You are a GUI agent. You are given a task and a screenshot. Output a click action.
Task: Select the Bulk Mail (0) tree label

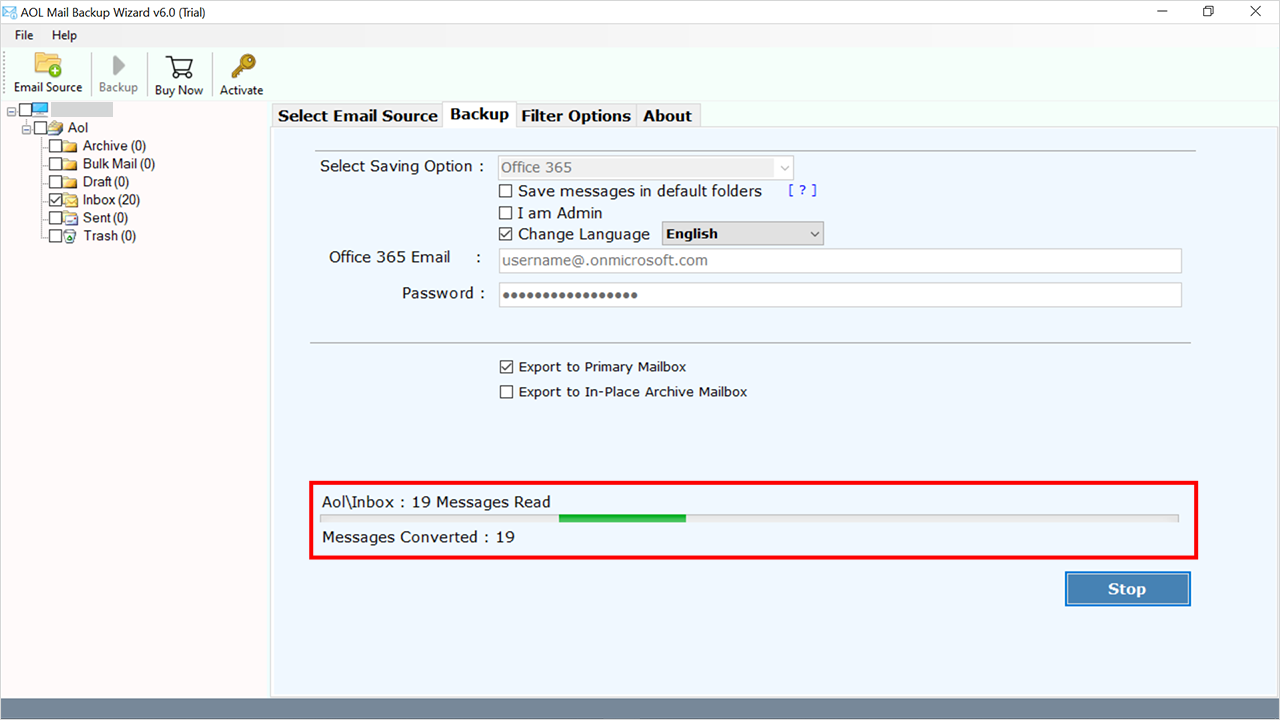point(119,164)
